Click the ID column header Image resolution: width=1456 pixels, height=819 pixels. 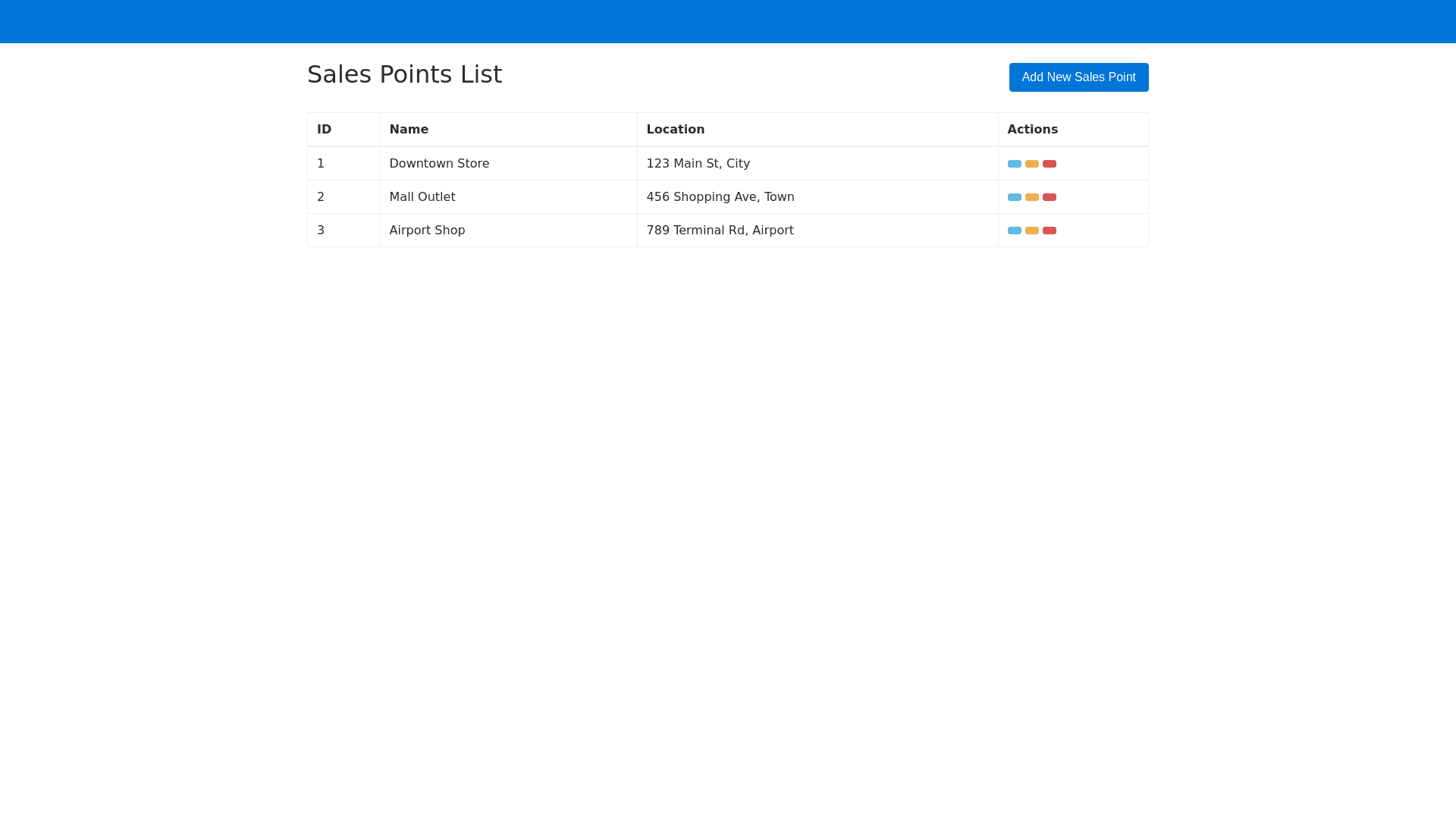pos(325,130)
